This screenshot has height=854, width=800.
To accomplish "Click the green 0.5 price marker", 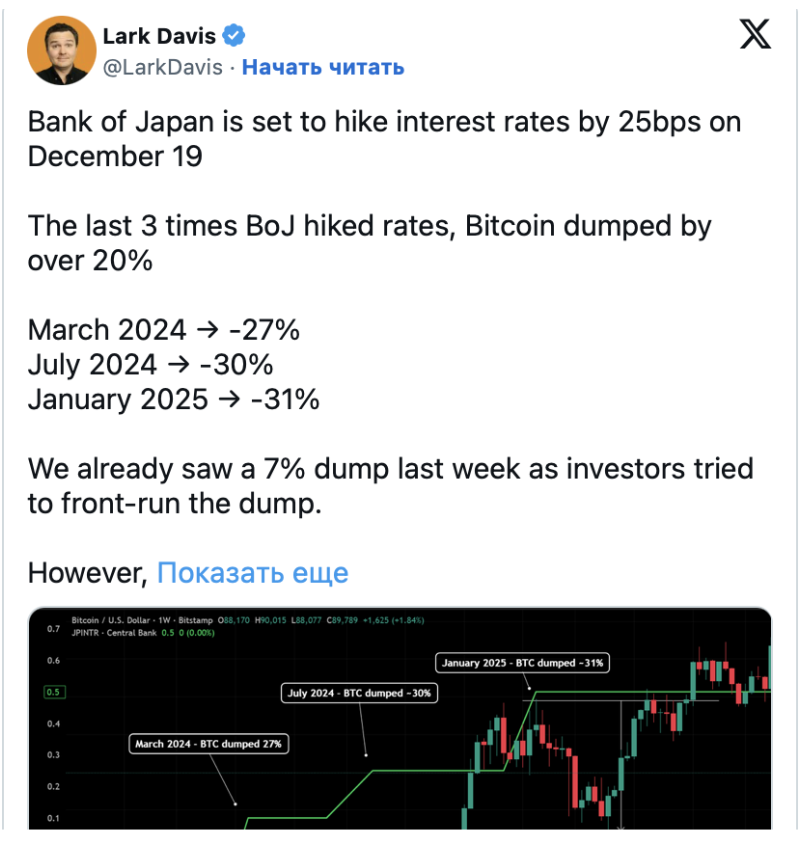I will tap(53, 692).
